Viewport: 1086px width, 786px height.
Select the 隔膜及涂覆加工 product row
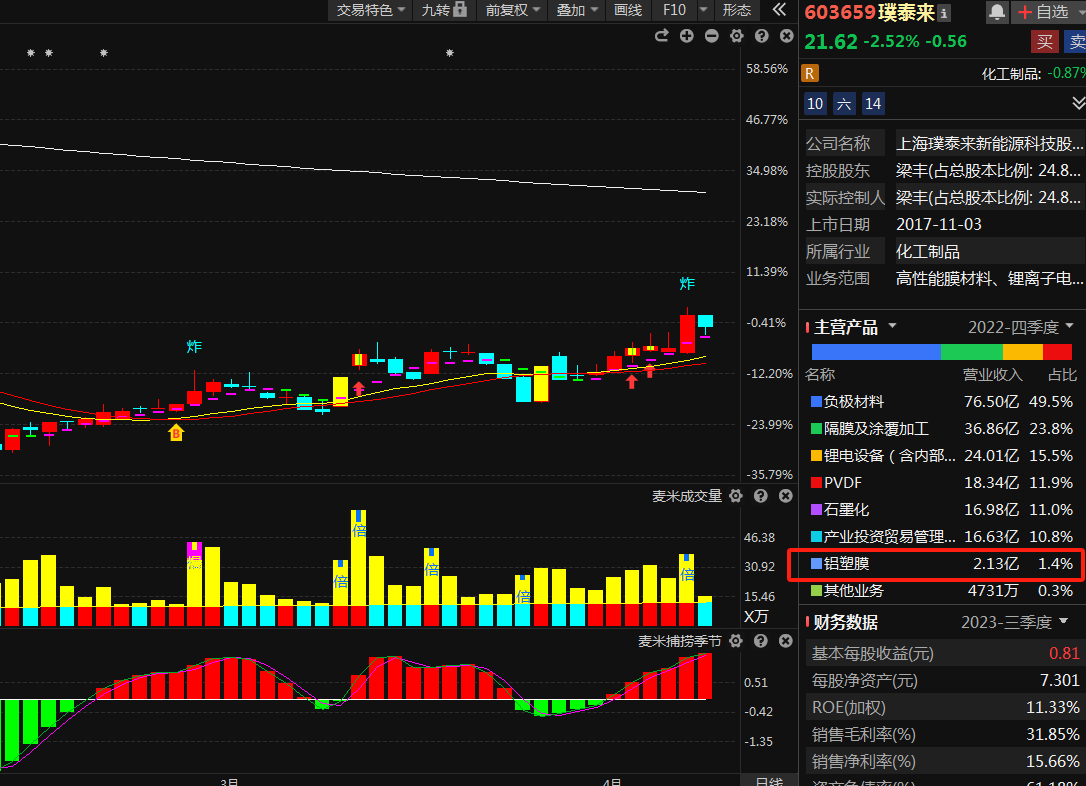coord(942,429)
